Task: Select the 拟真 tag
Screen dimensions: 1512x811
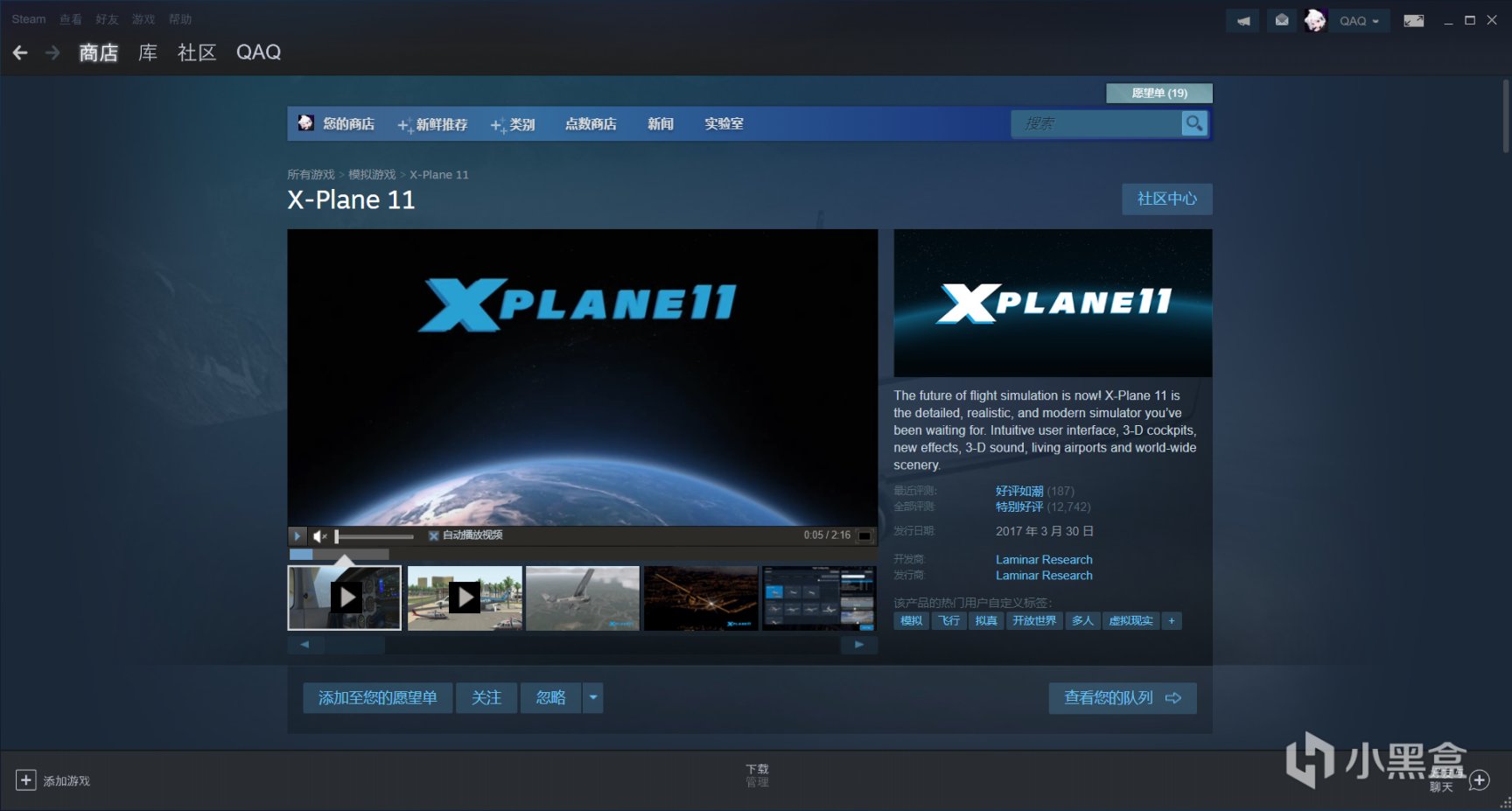Action: click(986, 621)
